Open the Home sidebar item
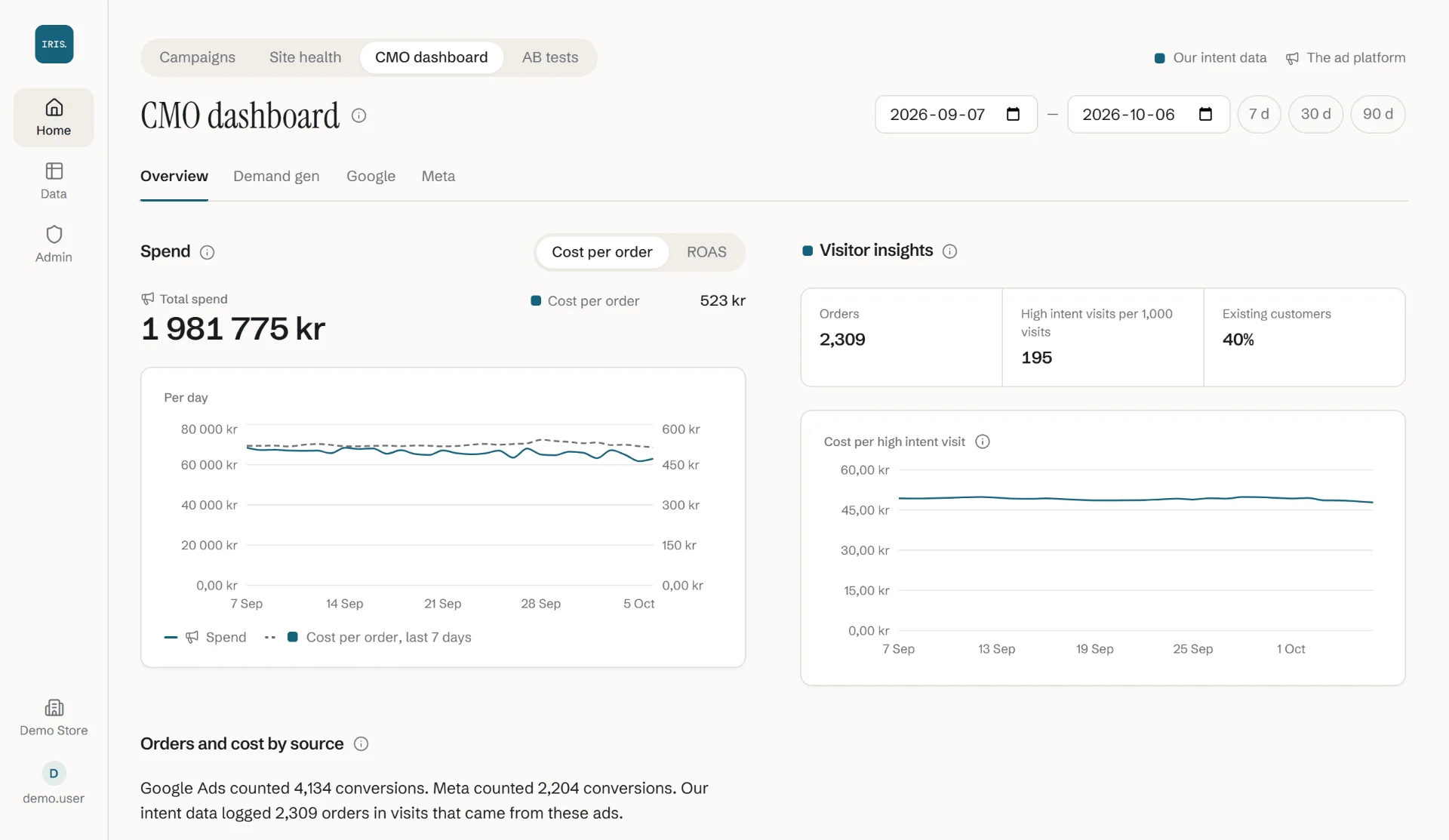 pos(54,118)
